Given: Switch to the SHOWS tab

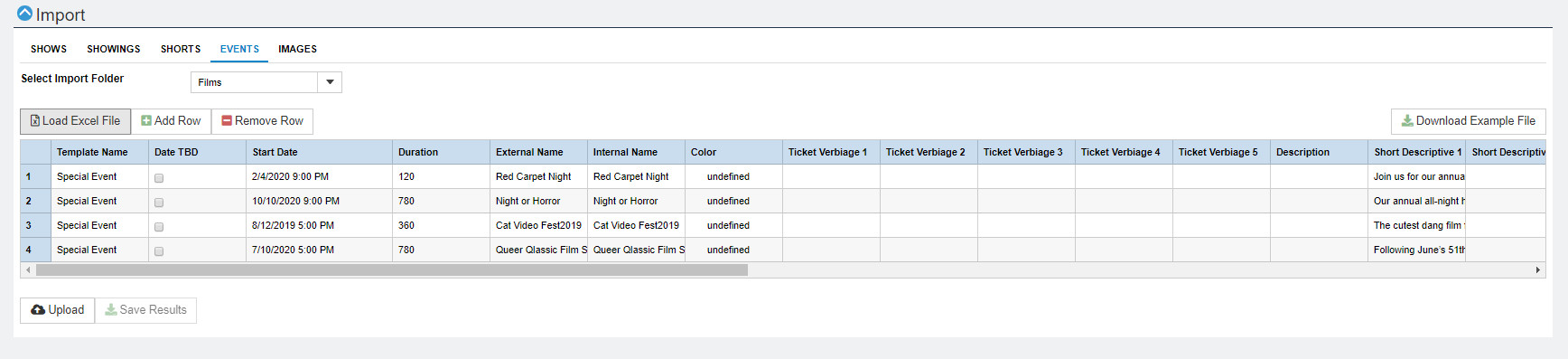Looking at the screenshot, I should [x=49, y=49].
